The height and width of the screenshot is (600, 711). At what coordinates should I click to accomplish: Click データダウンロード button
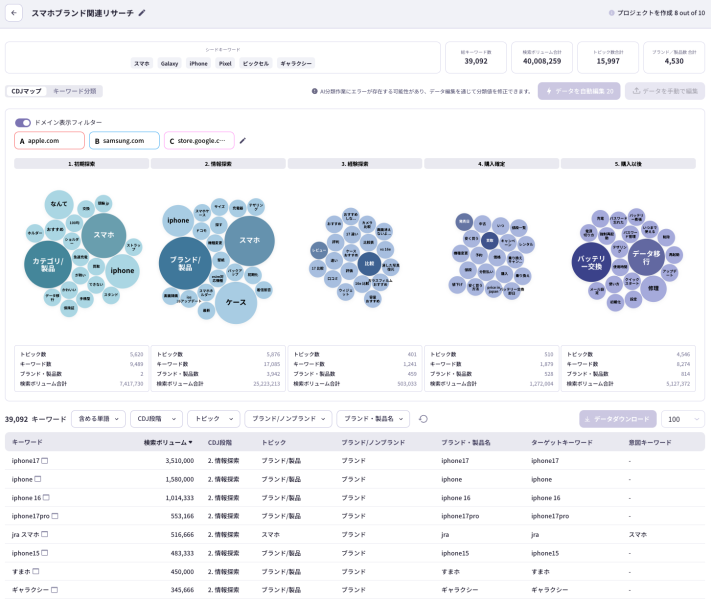pyautogui.click(x=617, y=419)
